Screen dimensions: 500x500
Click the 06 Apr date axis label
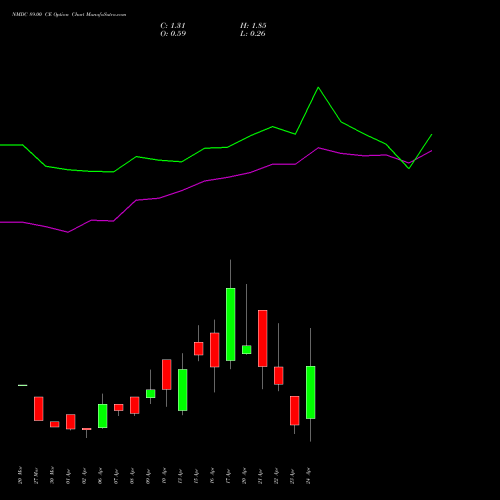(x=101, y=476)
